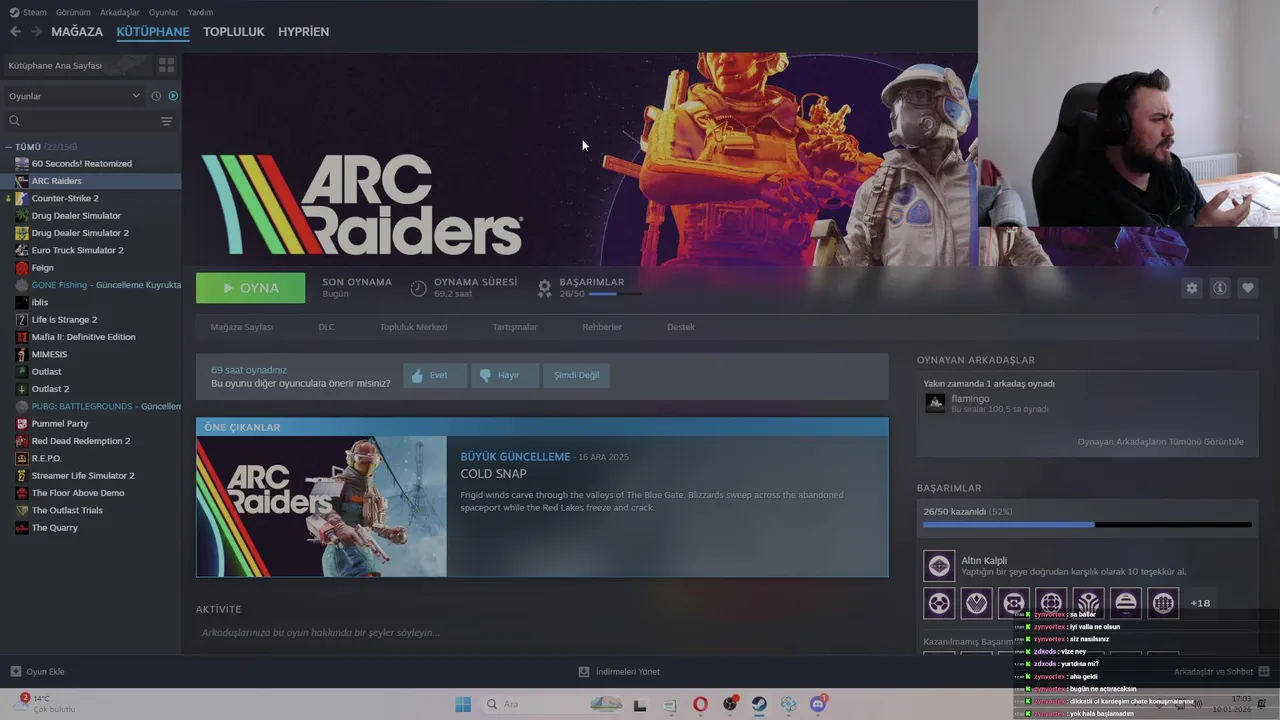The height and width of the screenshot is (720, 1280).
Task: Open the Oyunlar menu in menu bar
Action: tap(163, 12)
